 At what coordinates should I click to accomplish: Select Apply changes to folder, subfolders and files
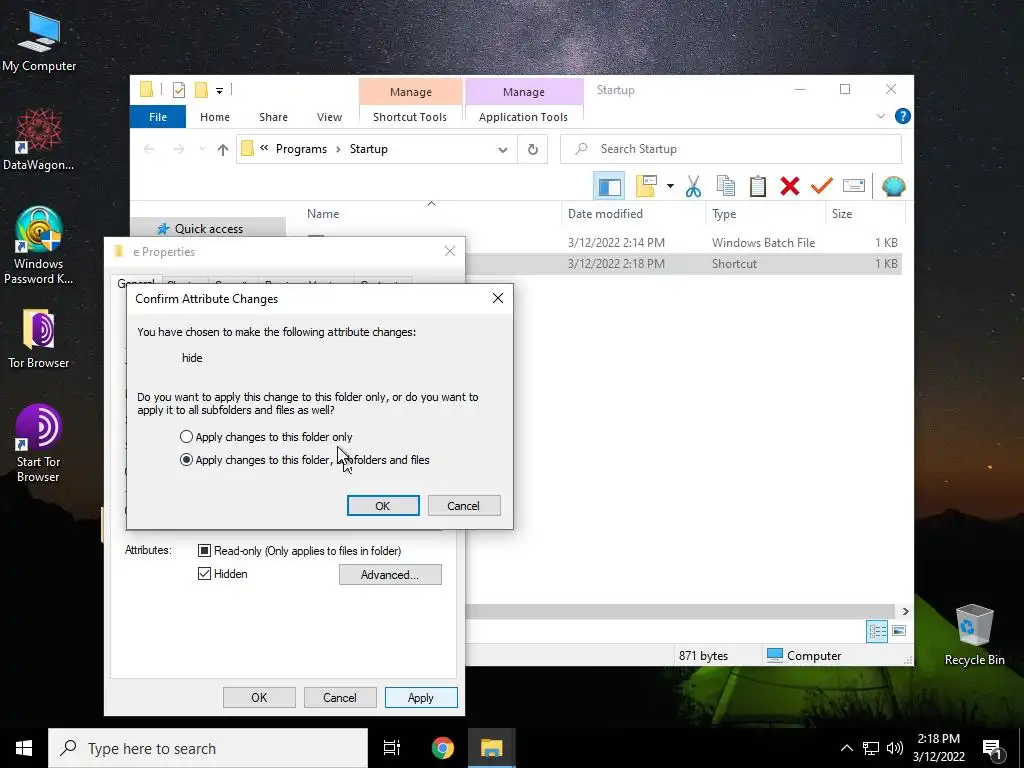coord(304,460)
